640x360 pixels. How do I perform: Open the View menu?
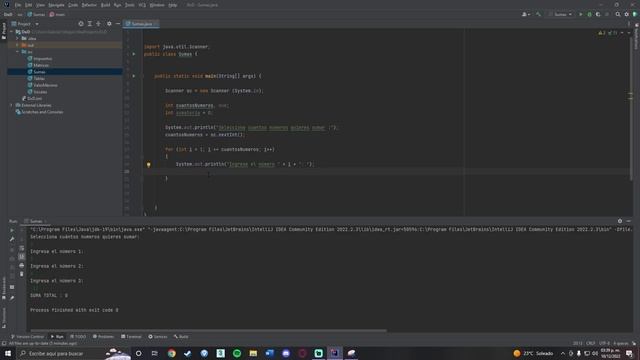[40, 5]
